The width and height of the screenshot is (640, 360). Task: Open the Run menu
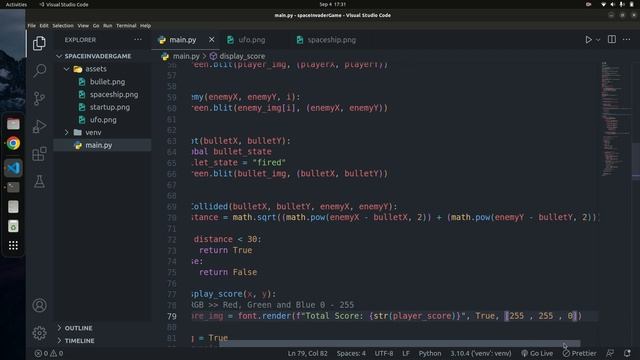108,25
